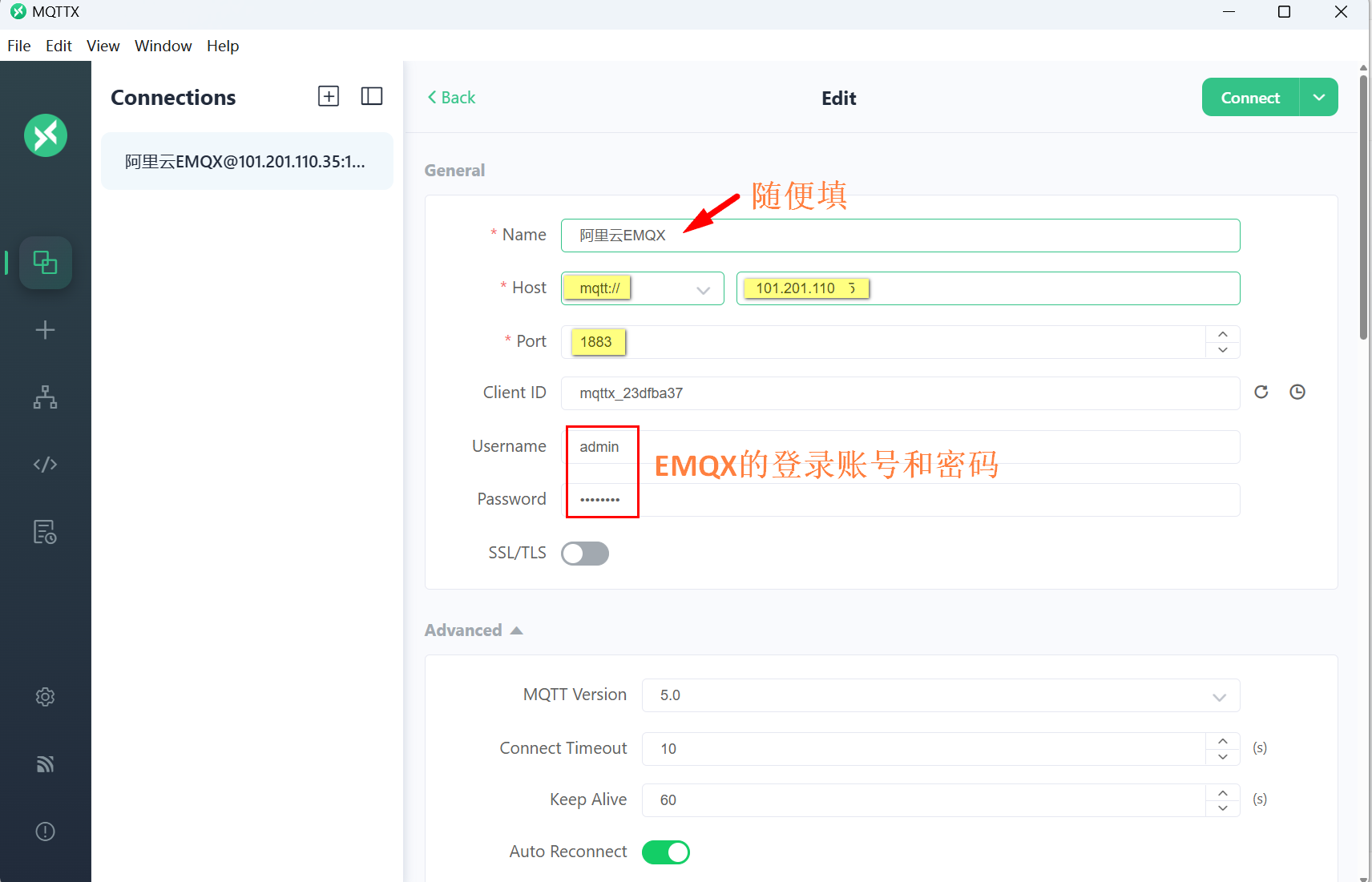Click the Name input field
The image size is (1372, 882).
(901, 236)
